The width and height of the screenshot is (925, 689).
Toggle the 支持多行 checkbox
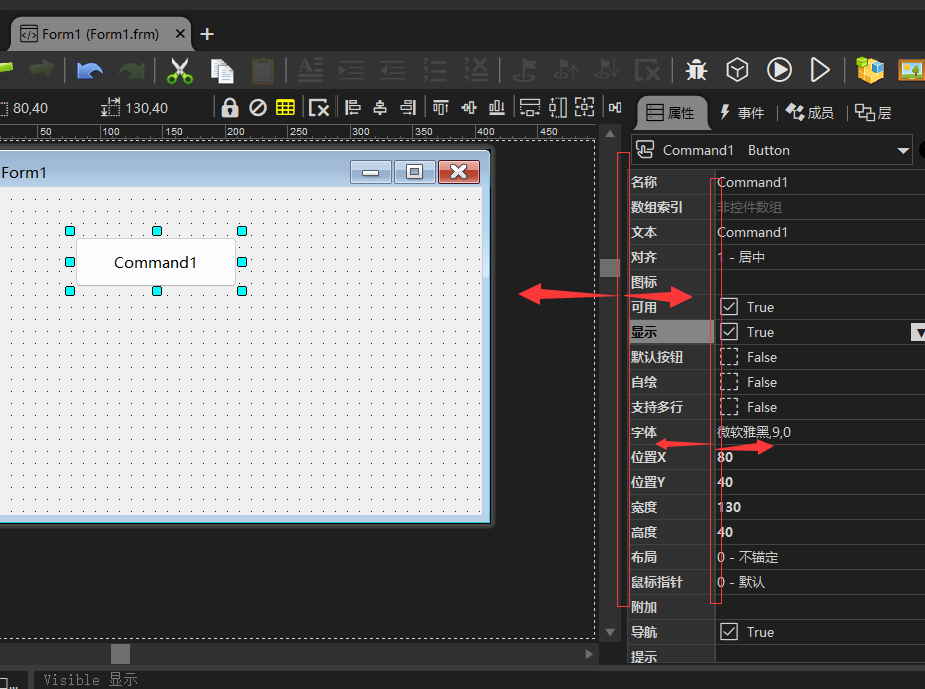pos(730,407)
